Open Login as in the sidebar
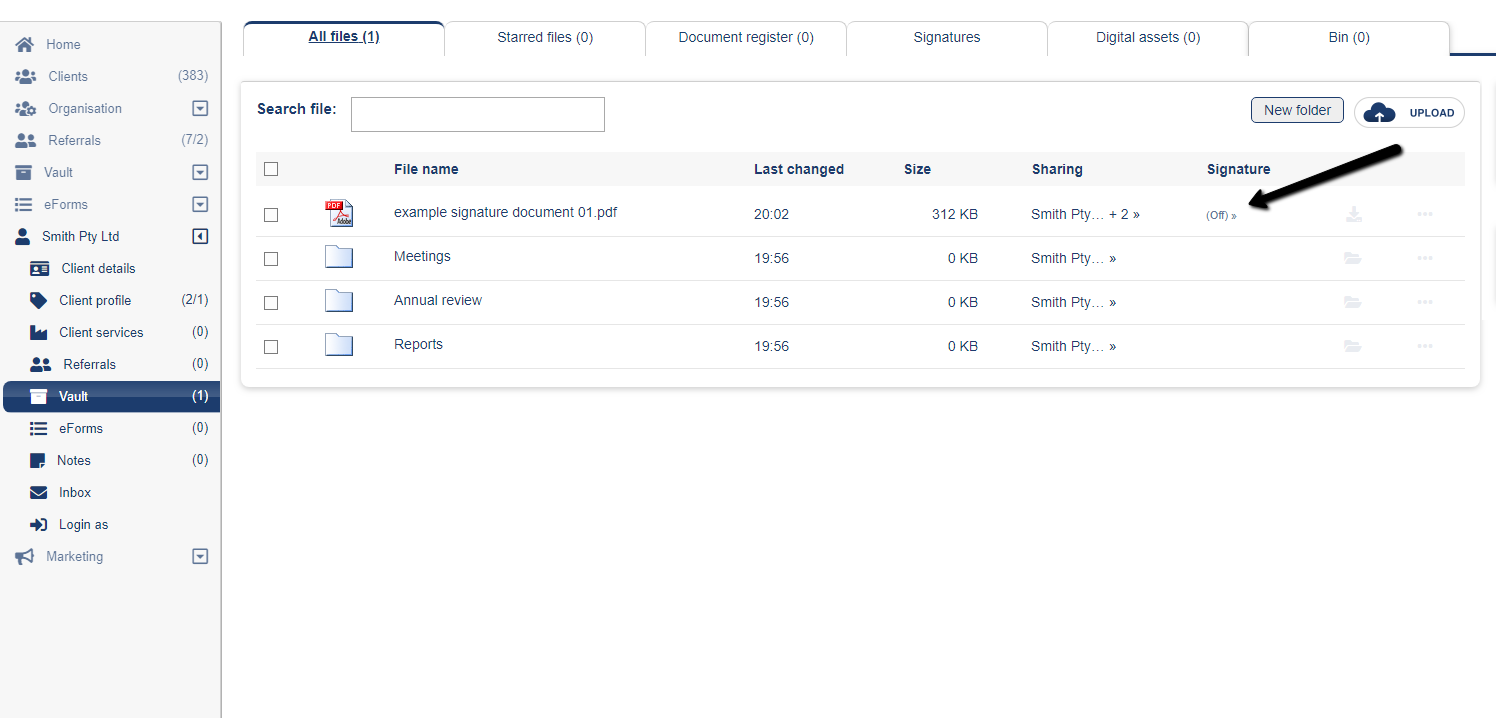Viewport: 1496px width, 718px height. click(83, 524)
